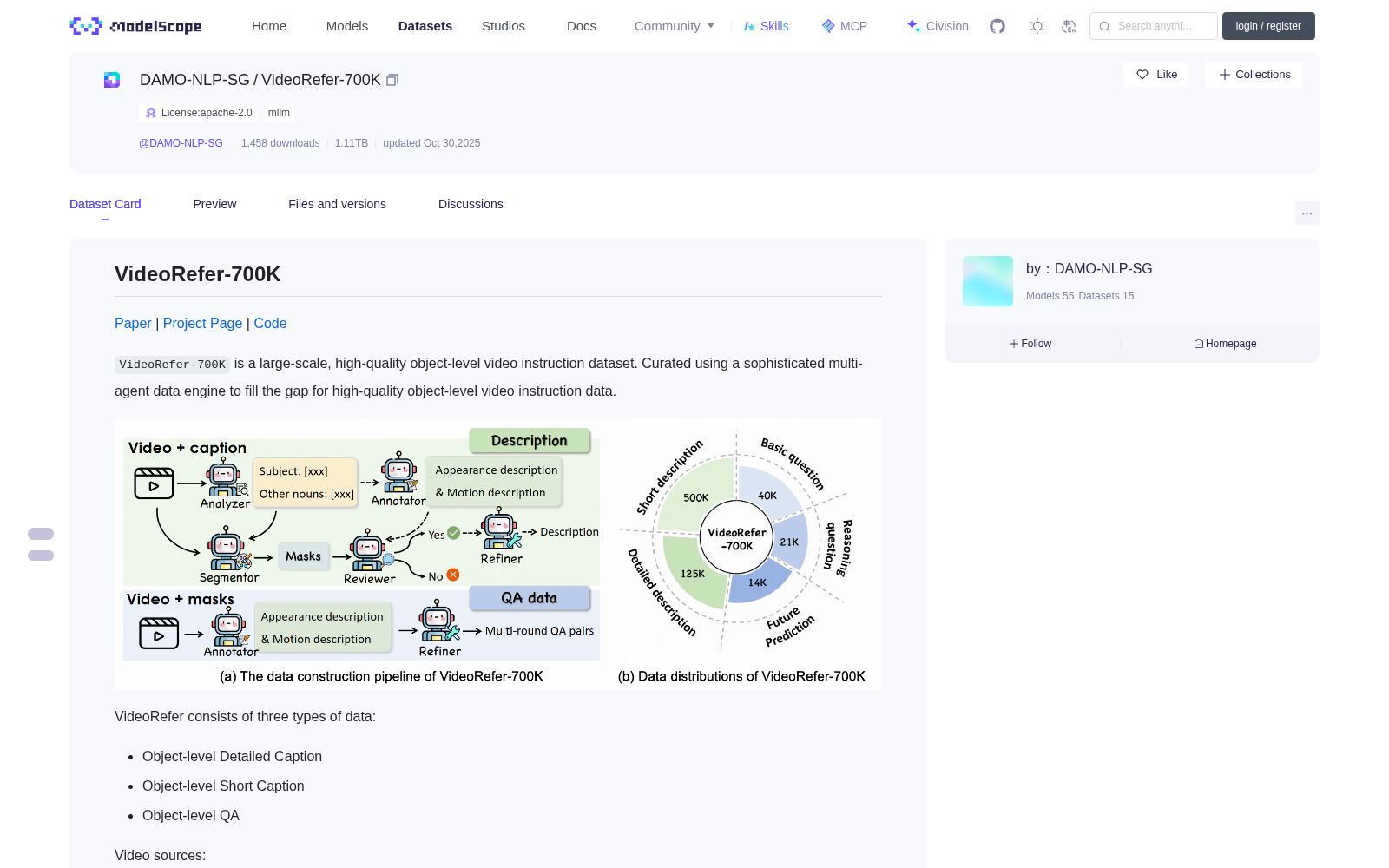Open the Studios menu item
This screenshot has width=1389, height=868.
point(504,26)
